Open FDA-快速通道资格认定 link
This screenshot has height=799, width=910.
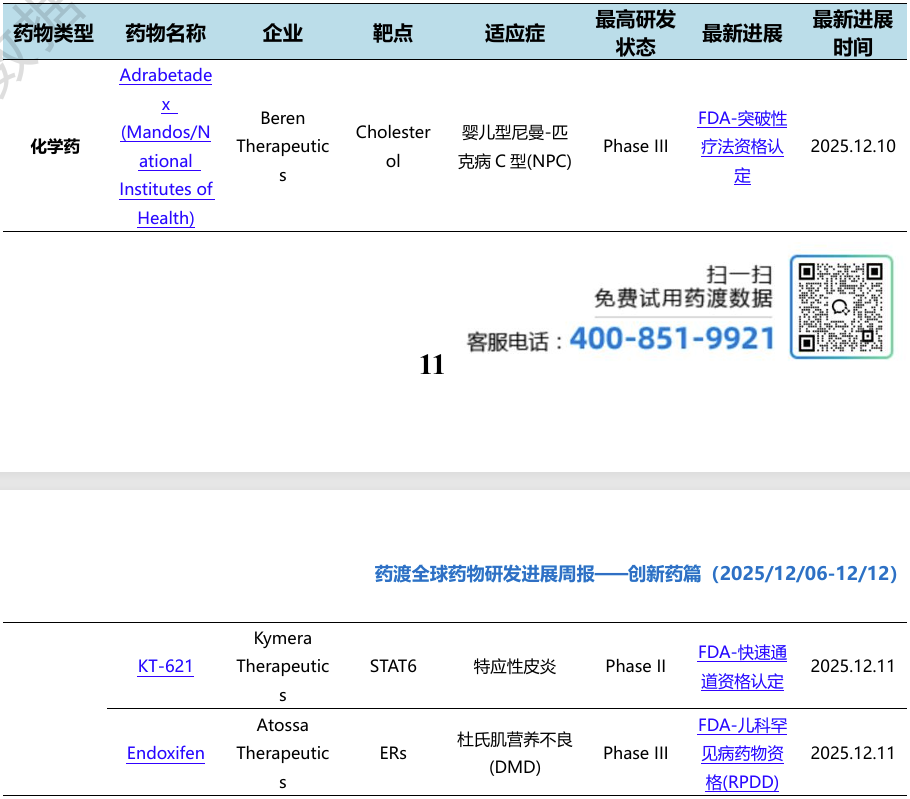[742, 667]
